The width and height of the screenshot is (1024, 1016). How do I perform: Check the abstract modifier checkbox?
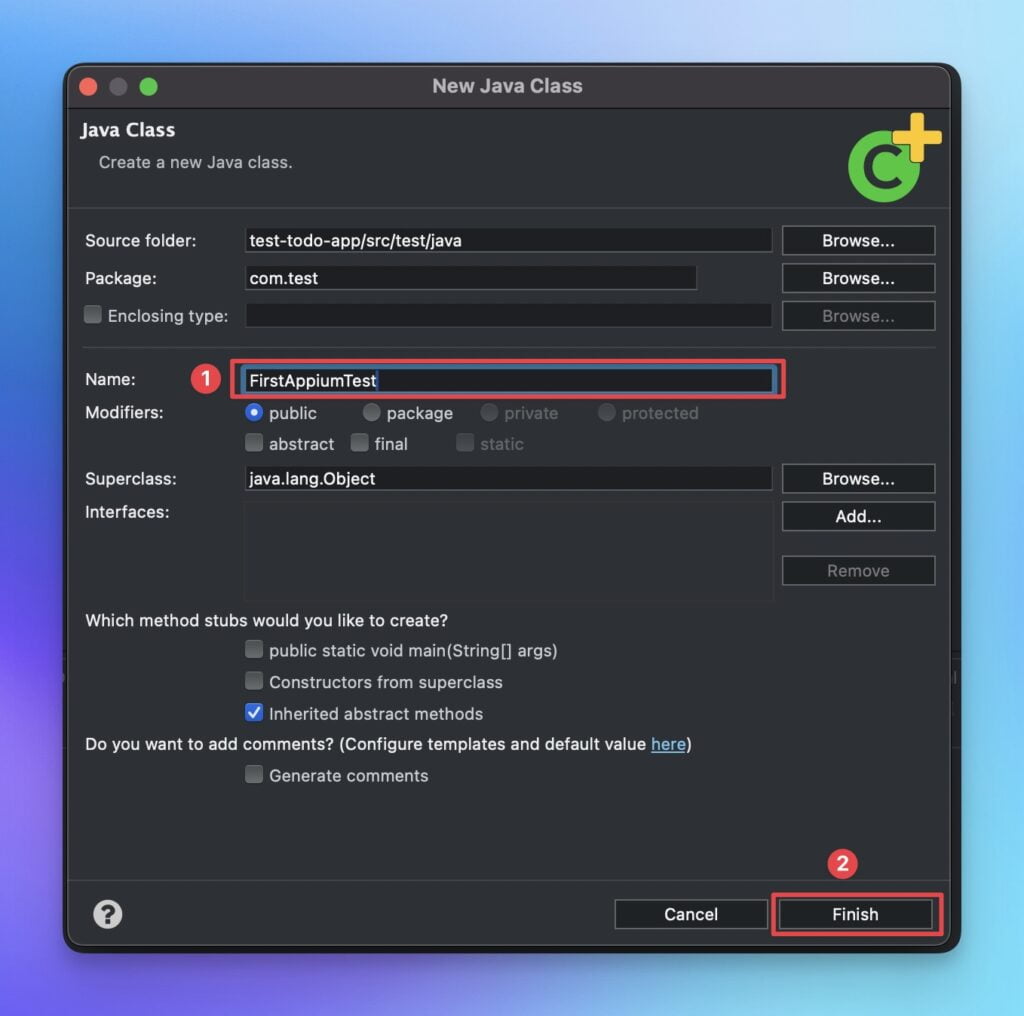(x=254, y=443)
